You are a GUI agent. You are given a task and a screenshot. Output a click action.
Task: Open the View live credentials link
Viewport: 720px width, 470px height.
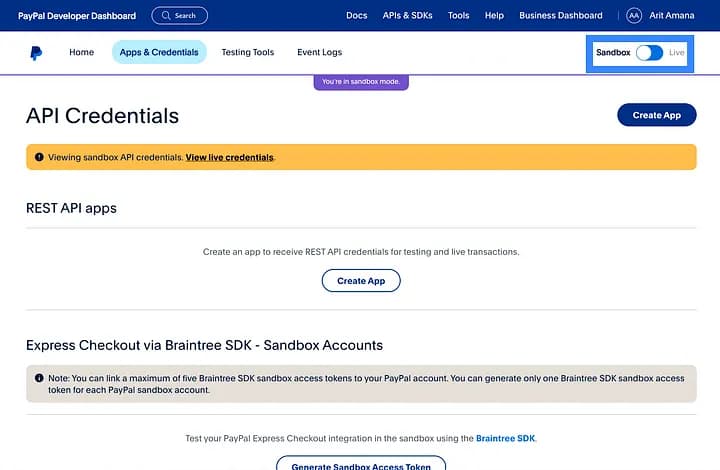click(x=229, y=157)
